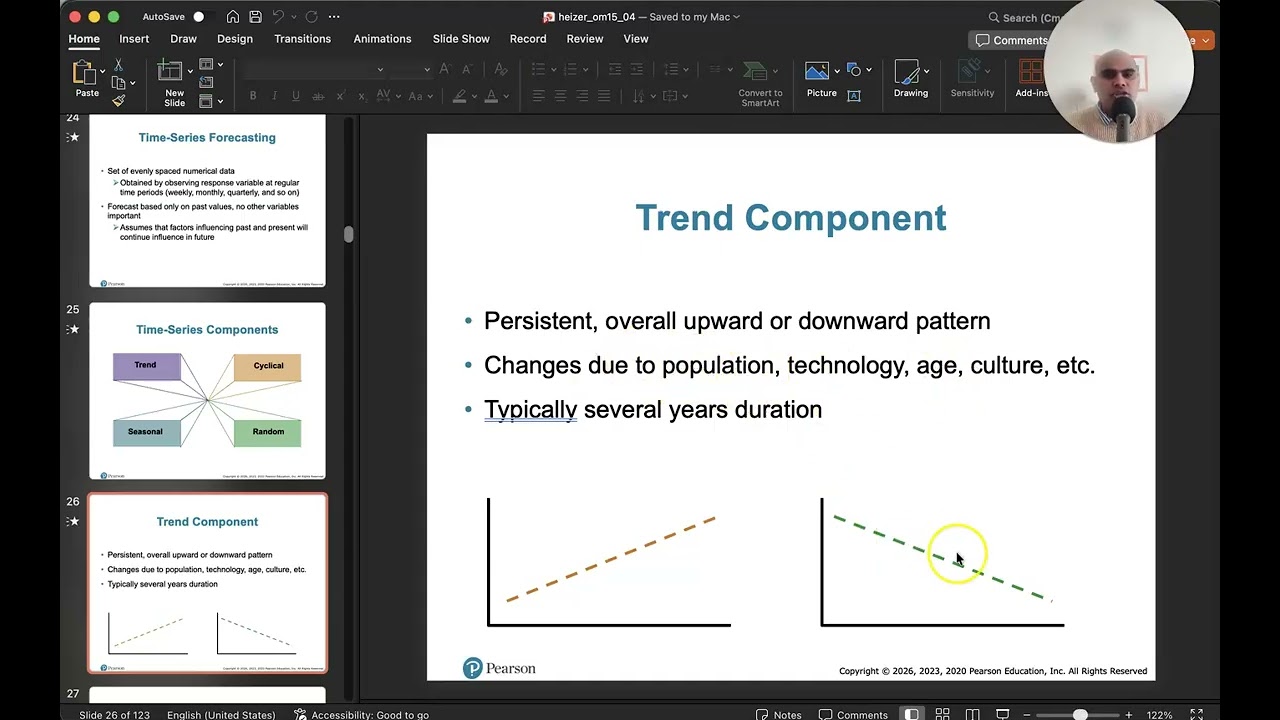Switch to Normal view in status bar
The width and height of the screenshot is (1280, 720).
pos(912,715)
